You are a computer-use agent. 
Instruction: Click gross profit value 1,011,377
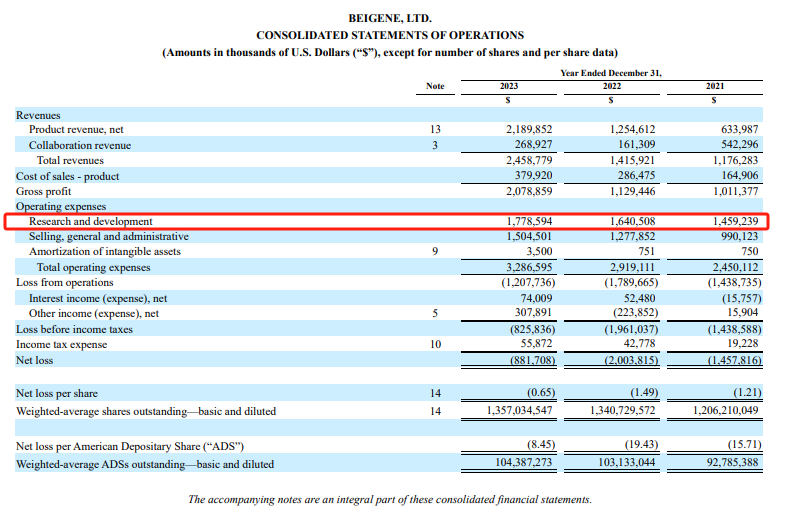(735, 191)
